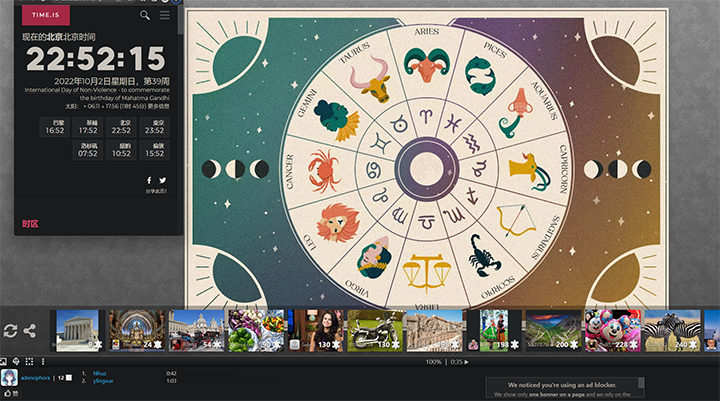This screenshot has width=720, height=401.
Task: Select the 130-piece woman portrait puzzle thumbnail
Action: [x=315, y=331]
